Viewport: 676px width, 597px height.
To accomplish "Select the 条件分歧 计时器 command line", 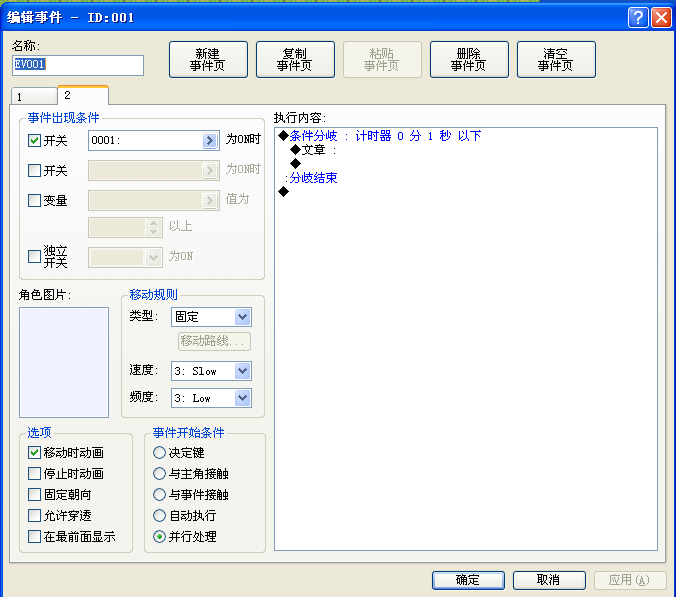I will [380, 136].
